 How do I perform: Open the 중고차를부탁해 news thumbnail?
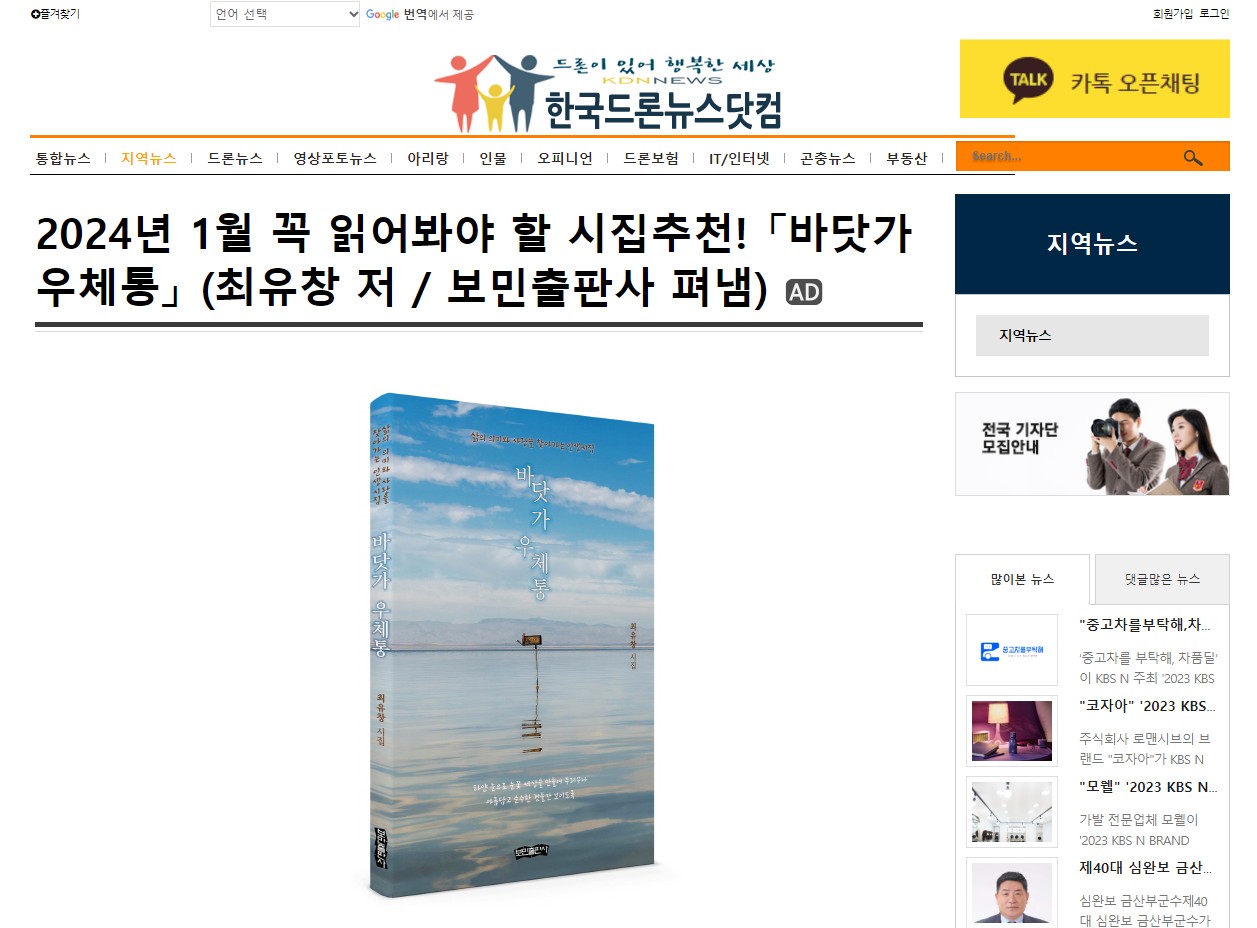click(1012, 650)
